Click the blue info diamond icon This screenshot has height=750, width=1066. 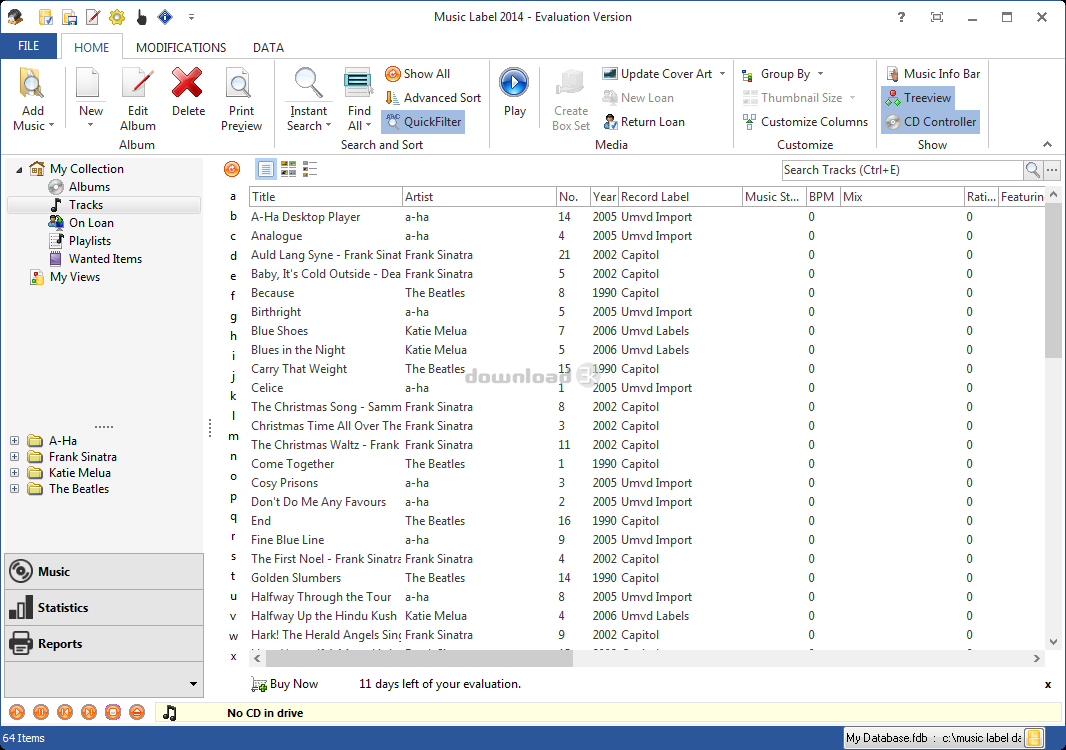165,17
